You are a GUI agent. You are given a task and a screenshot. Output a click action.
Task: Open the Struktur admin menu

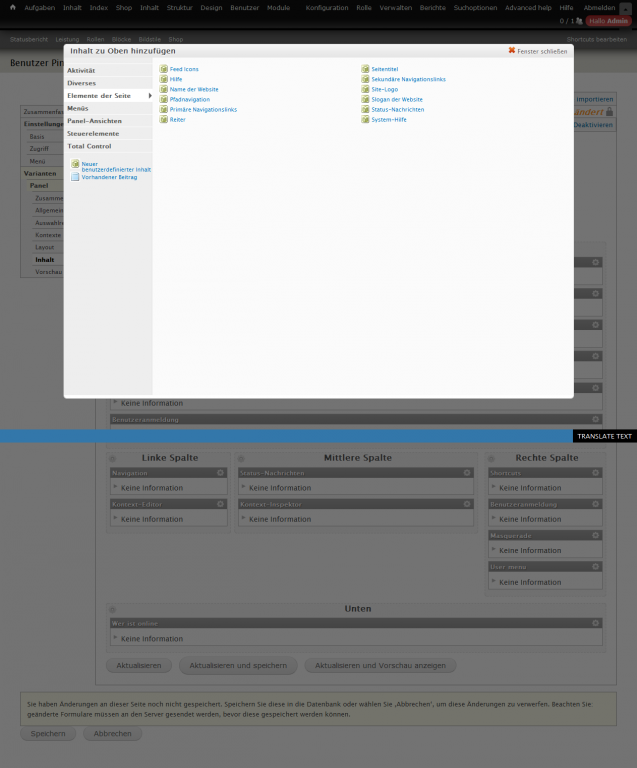tap(180, 7)
